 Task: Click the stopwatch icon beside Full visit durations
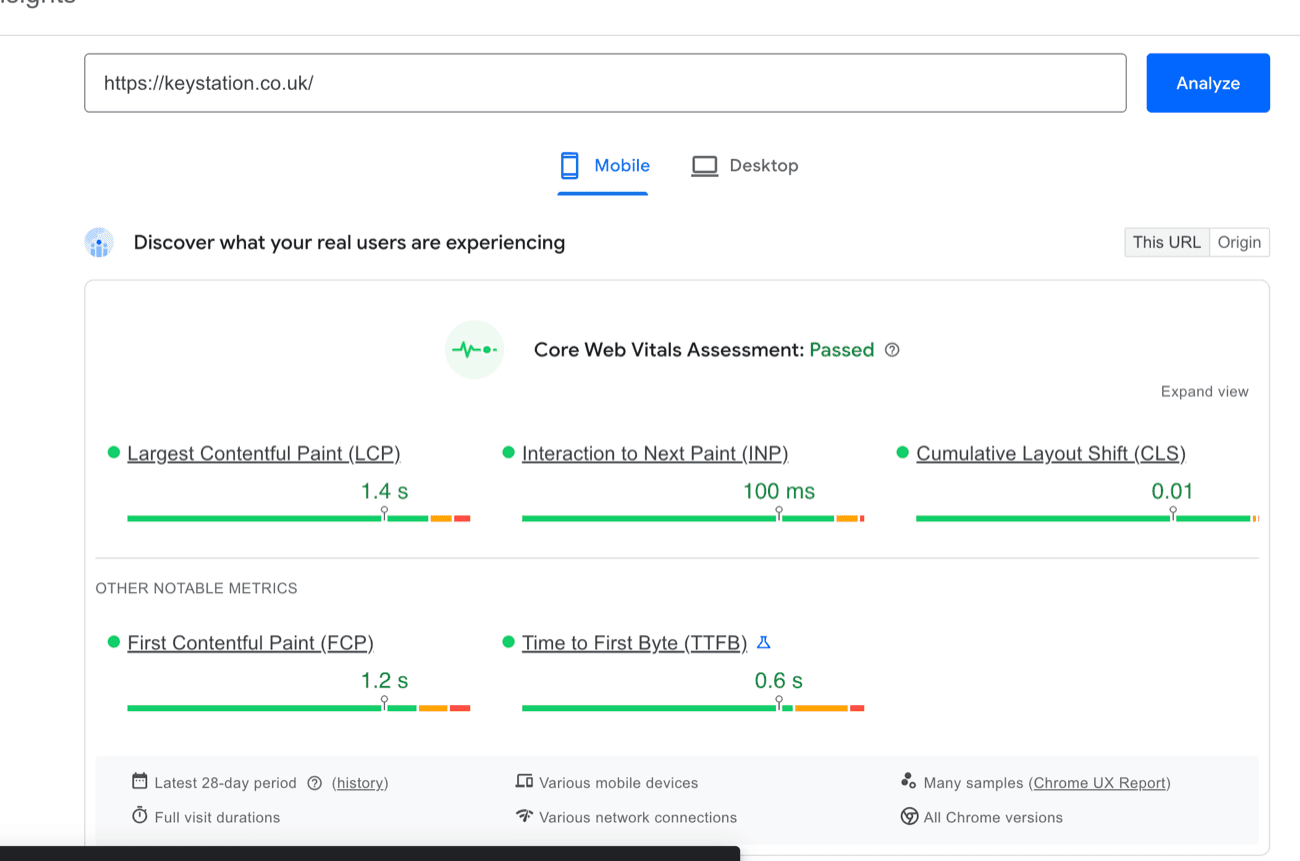click(139, 816)
